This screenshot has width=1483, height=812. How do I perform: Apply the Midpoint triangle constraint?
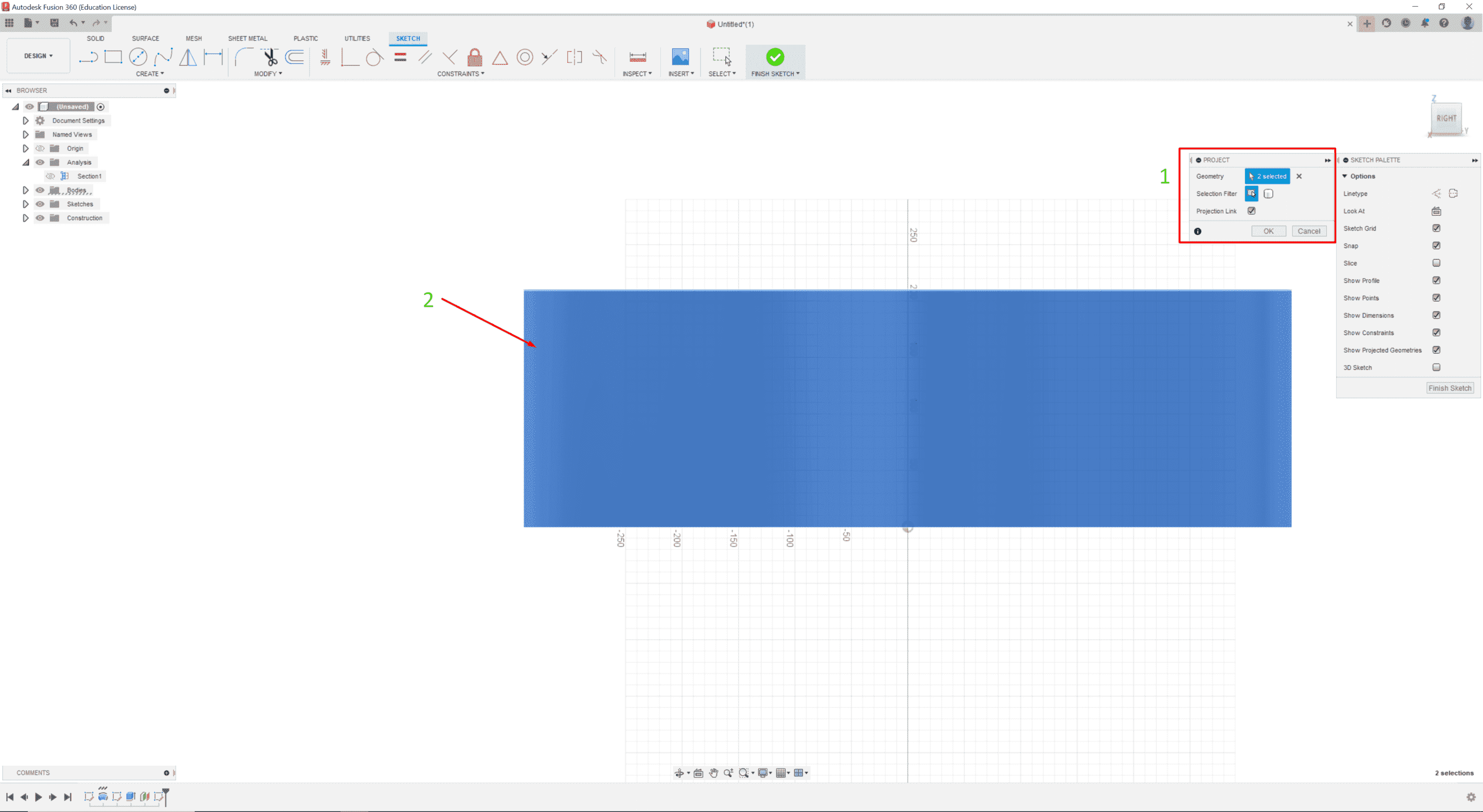[500, 58]
